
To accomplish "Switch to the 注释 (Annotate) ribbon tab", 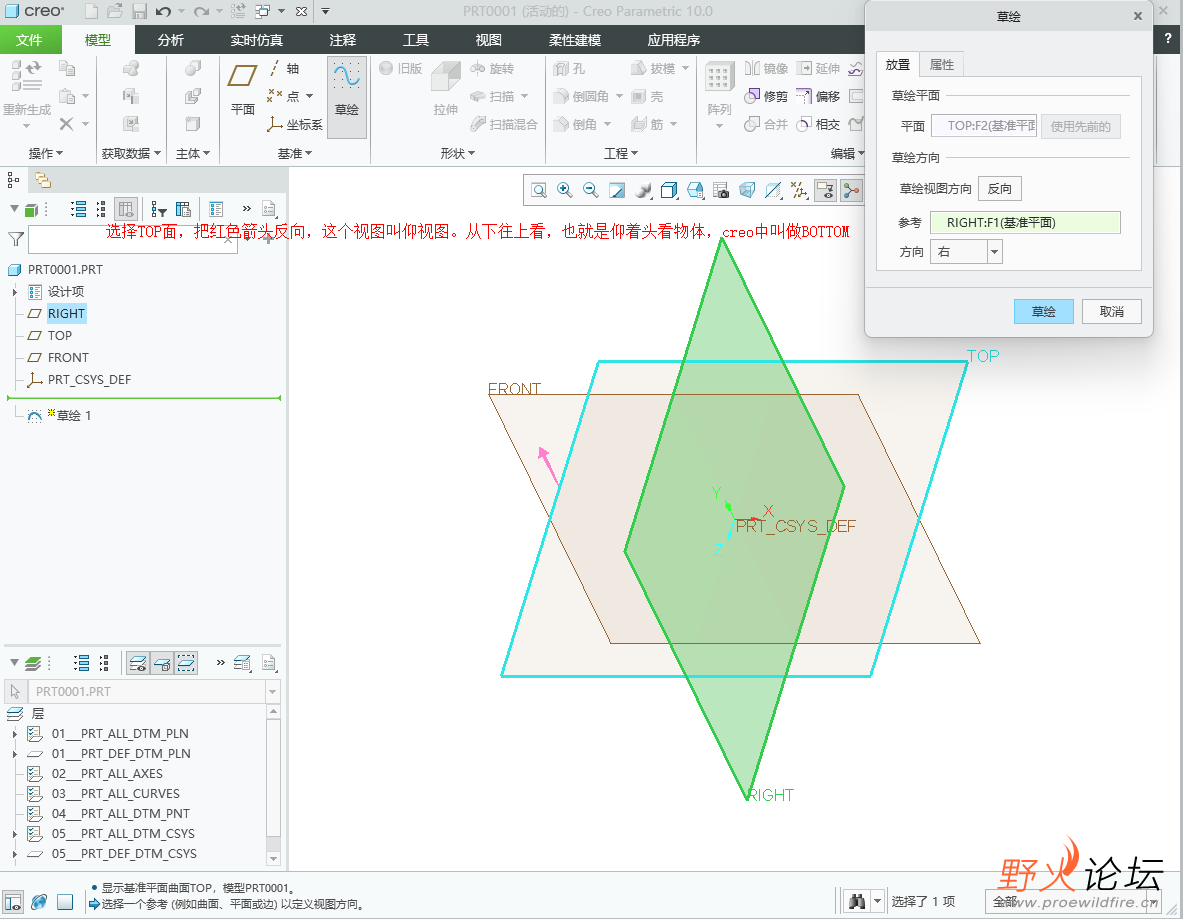I will (343, 40).
